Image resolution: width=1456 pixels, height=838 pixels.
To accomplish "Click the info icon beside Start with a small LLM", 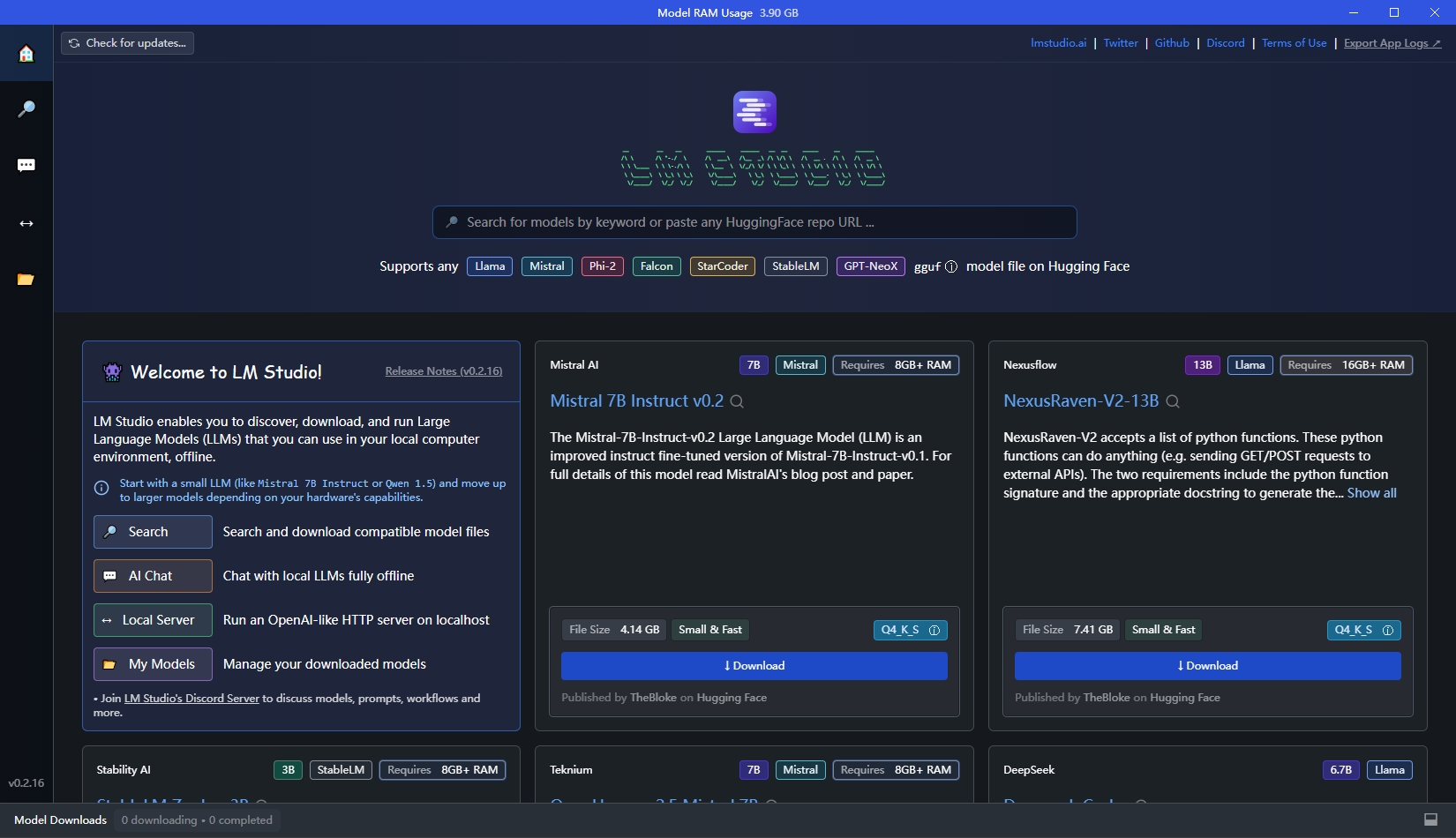I will 101,488.
